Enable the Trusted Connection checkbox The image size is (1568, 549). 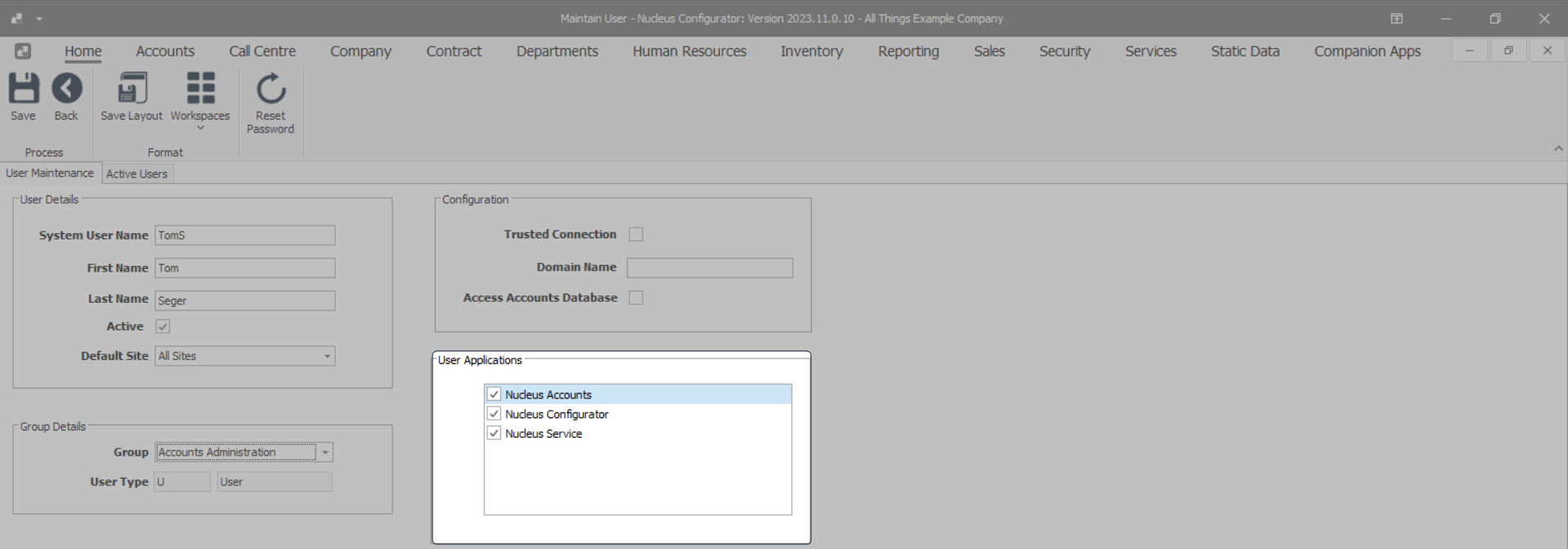636,235
